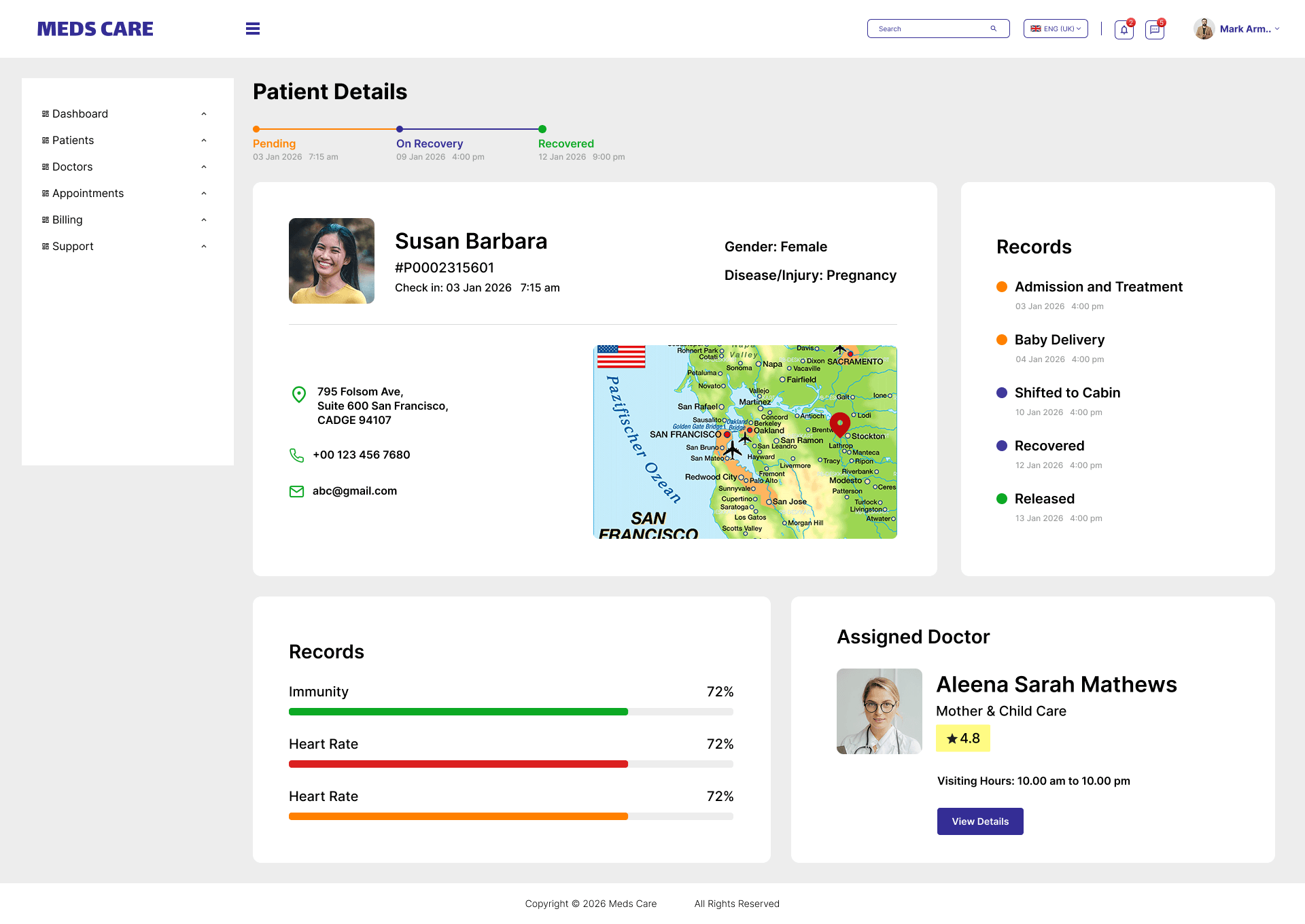Select the Recovered timeline marker
Screen dimensions: 1305x924
point(542,128)
